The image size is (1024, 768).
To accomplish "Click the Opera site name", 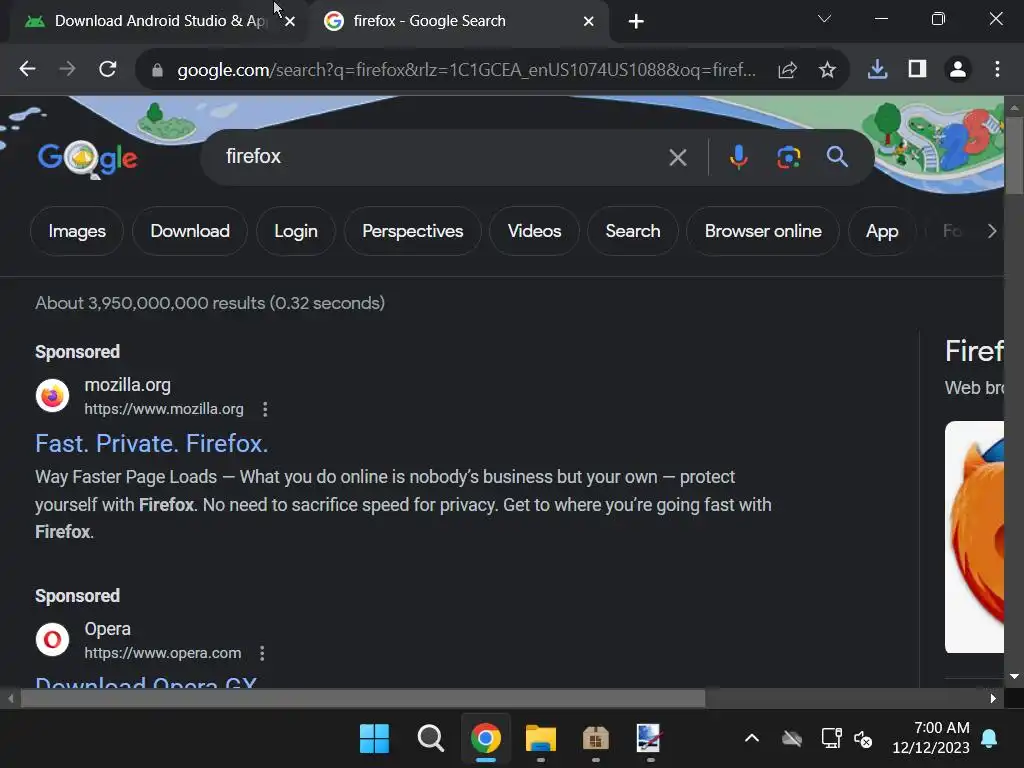I will (108, 630).
